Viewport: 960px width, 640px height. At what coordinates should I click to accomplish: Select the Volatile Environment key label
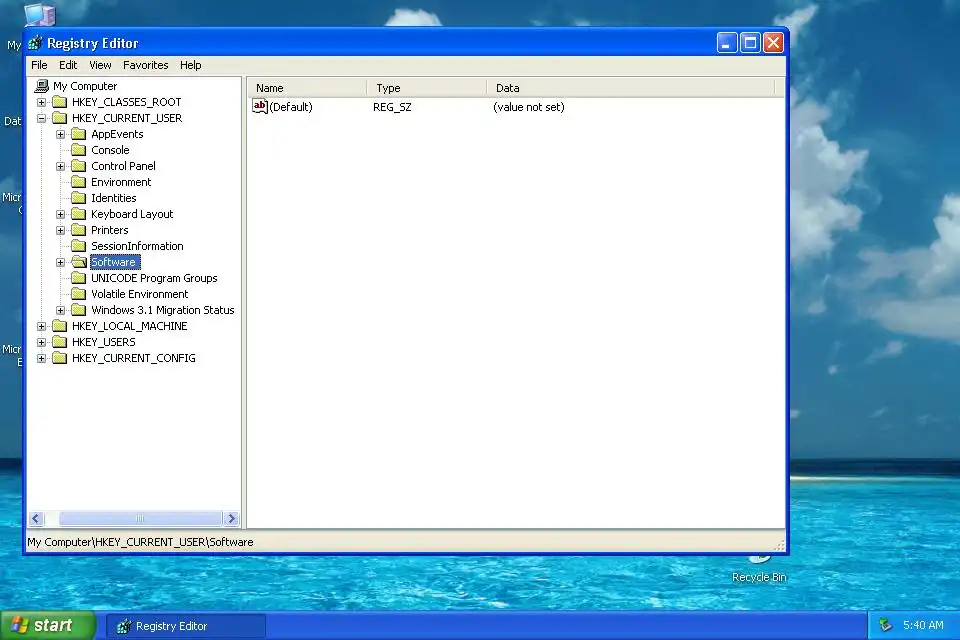click(140, 294)
